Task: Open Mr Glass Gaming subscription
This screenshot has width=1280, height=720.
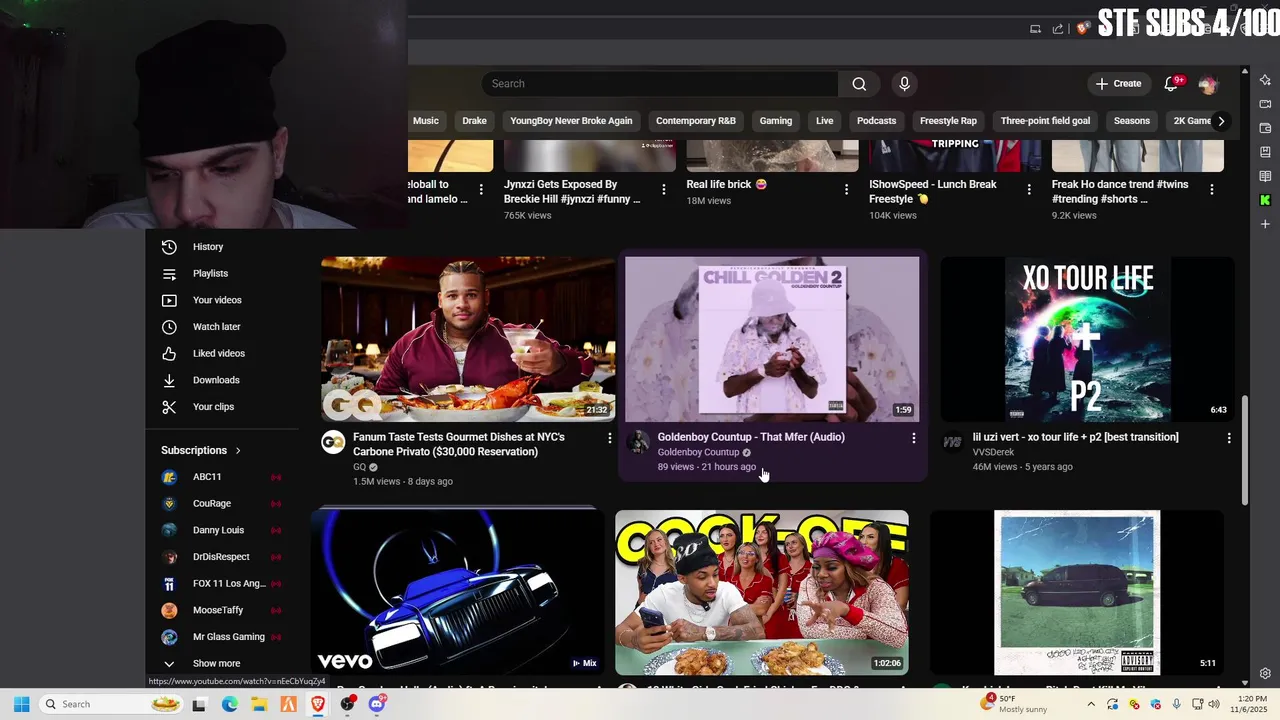Action: point(220,637)
